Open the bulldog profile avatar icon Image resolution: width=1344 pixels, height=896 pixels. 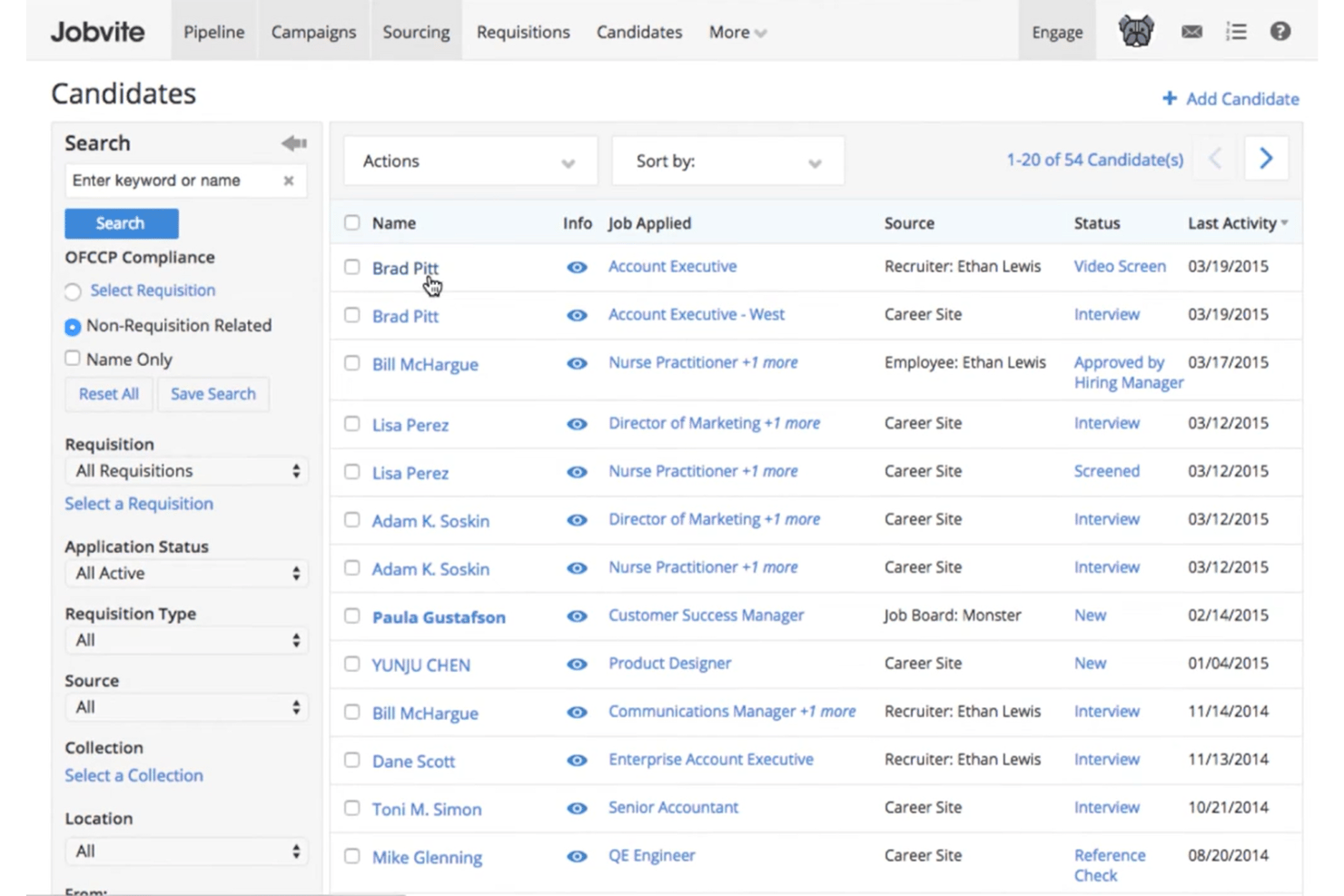[1136, 32]
